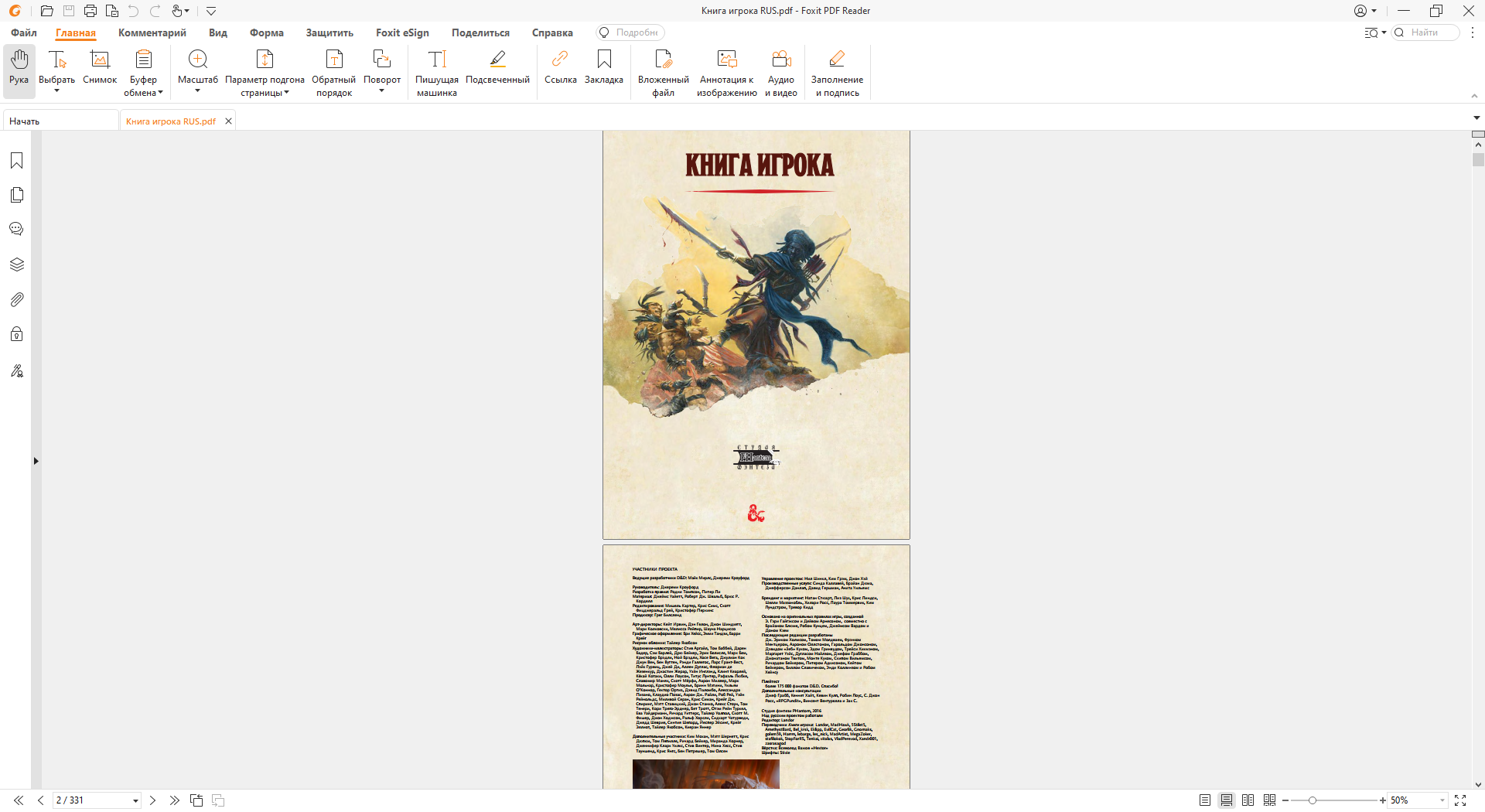The width and height of the screenshot is (1485, 812).
Task: Go to the previous page
Action: [40, 800]
